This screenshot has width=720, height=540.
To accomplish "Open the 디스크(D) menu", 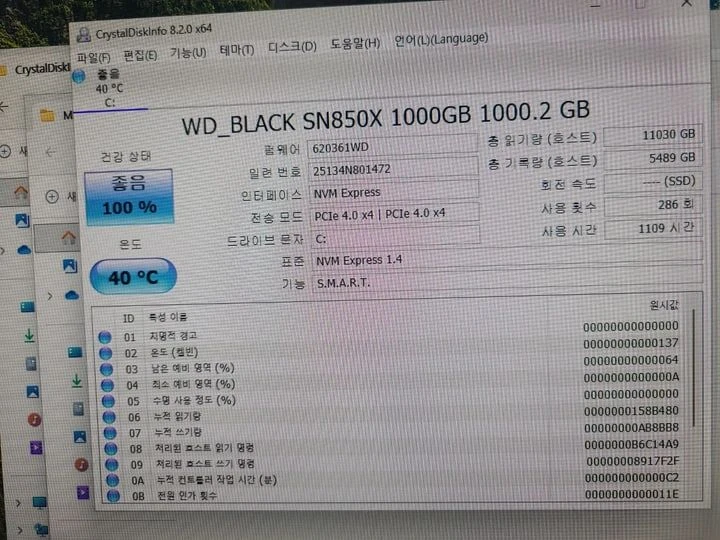I will pos(292,47).
